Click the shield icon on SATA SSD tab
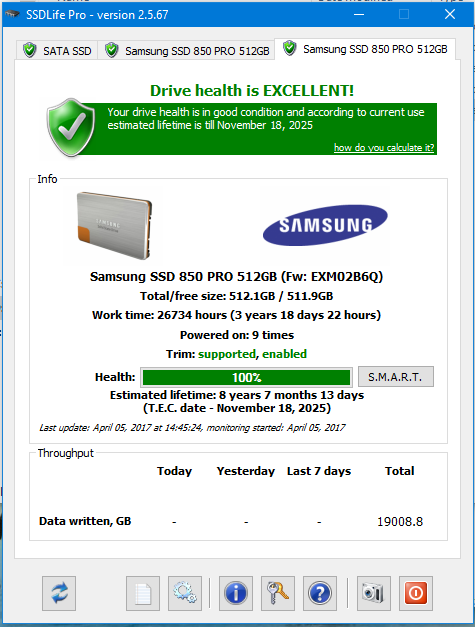The height and width of the screenshot is (627, 475). point(30,50)
